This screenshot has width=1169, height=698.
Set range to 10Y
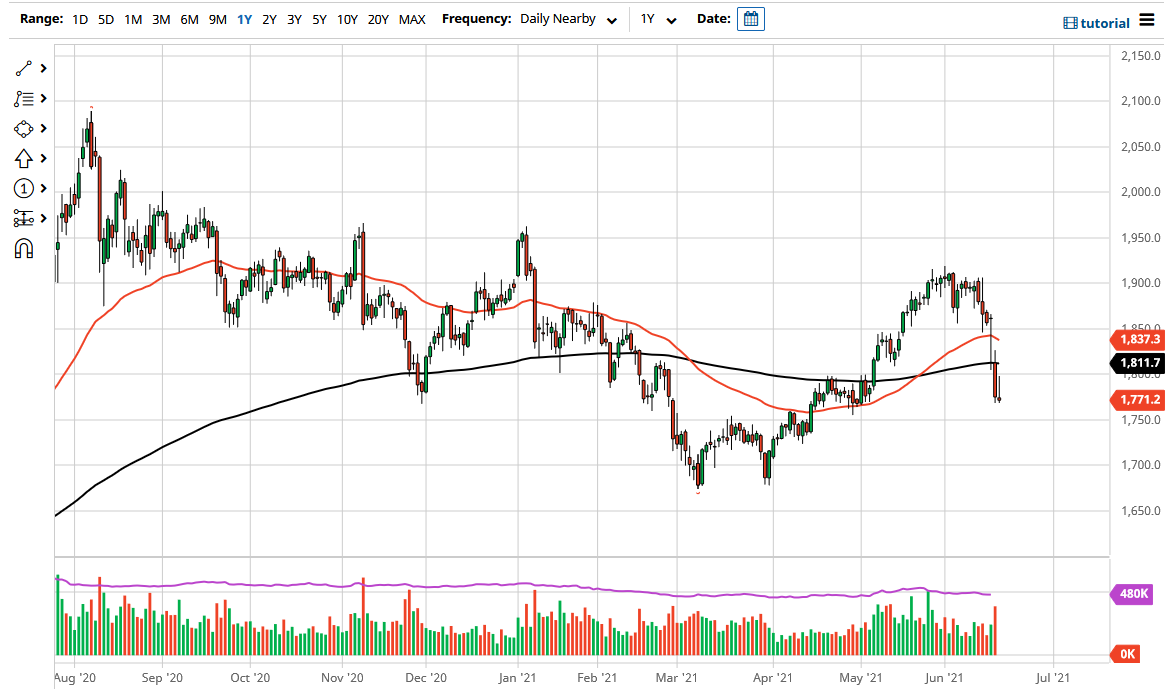[347, 19]
